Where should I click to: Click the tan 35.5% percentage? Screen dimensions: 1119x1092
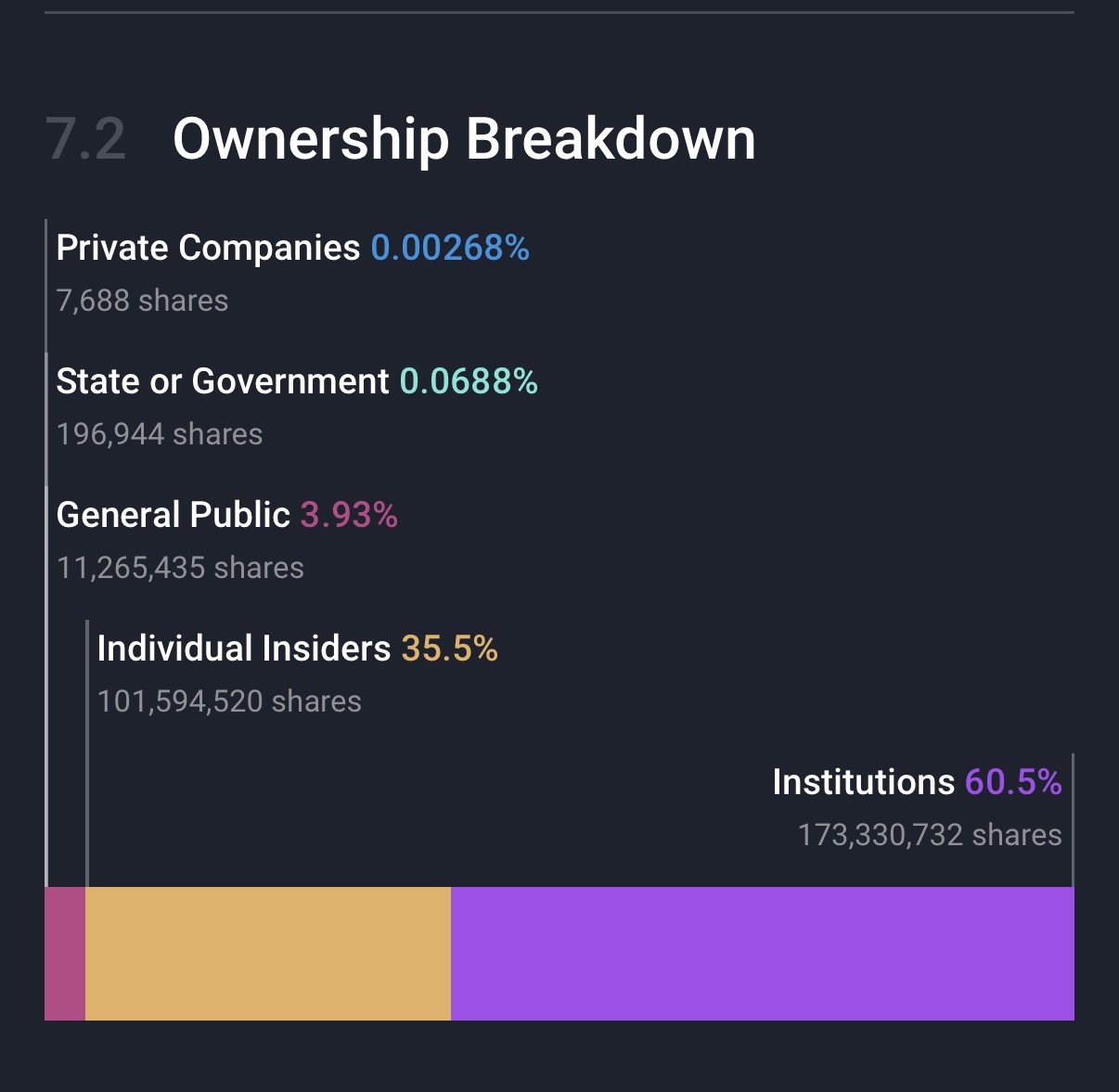(x=449, y=649)
